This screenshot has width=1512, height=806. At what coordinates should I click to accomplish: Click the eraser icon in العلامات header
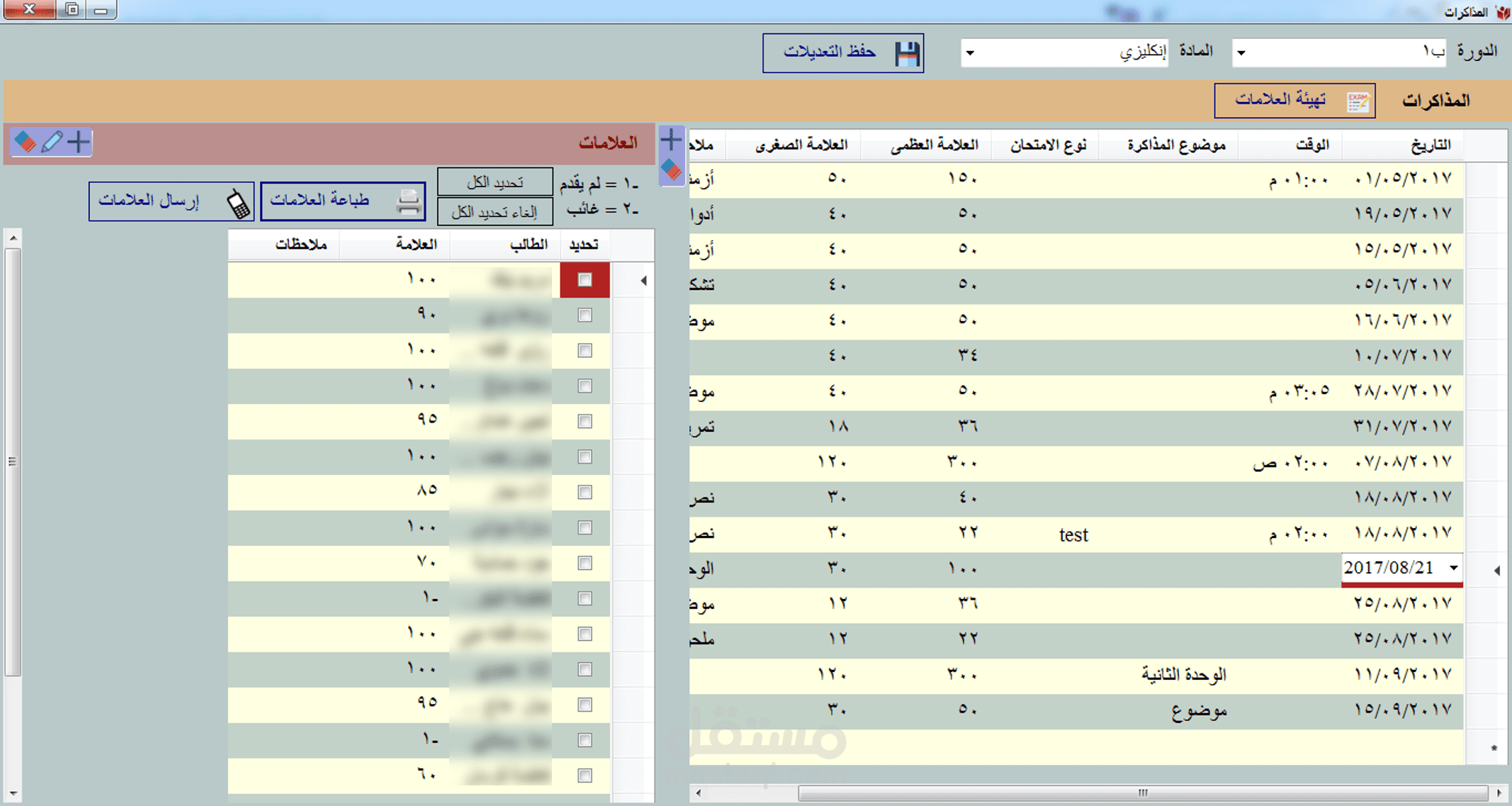coord(26,142)
